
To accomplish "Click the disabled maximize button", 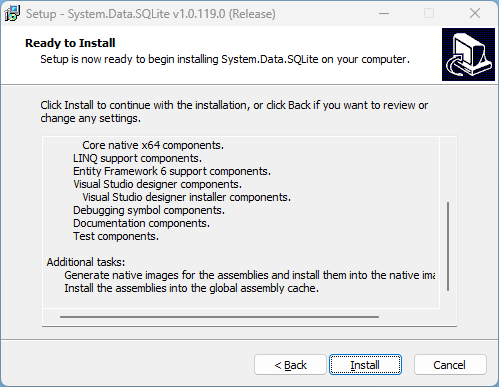I will [429, 14].
